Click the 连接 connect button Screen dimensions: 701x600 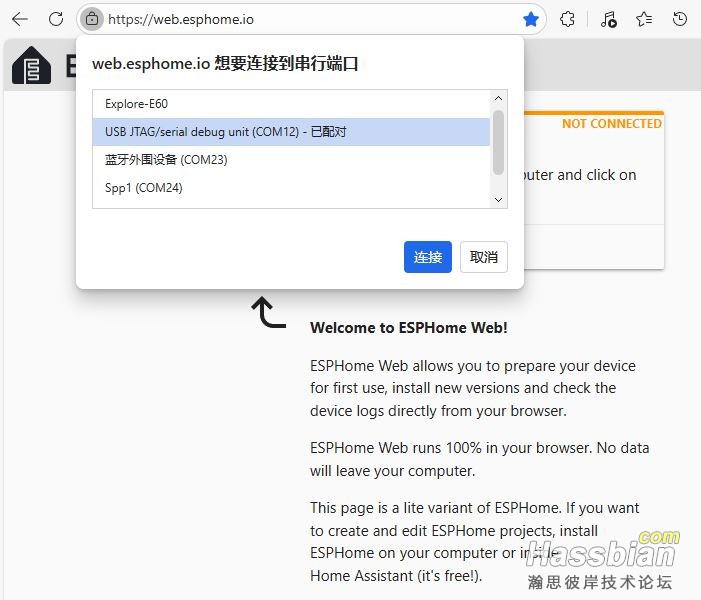pyautogui.click(x=428, y=257)
